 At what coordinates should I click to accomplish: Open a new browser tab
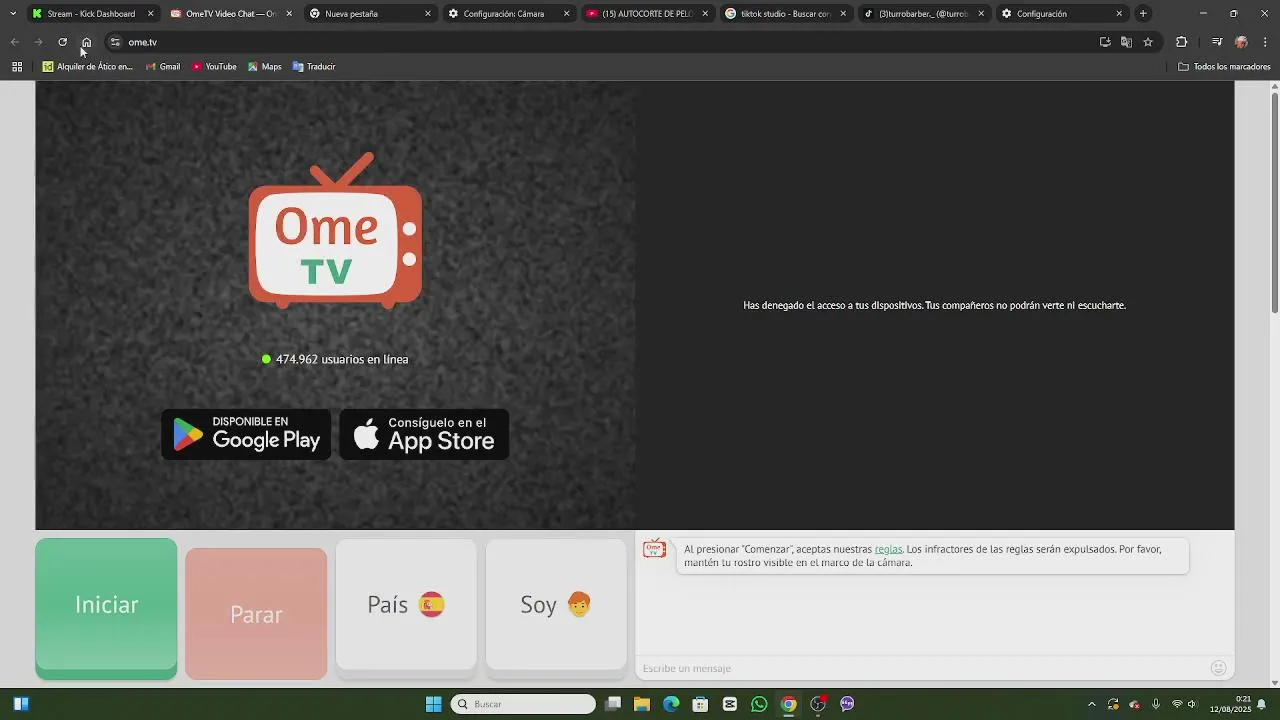[x=1143, y=14]
